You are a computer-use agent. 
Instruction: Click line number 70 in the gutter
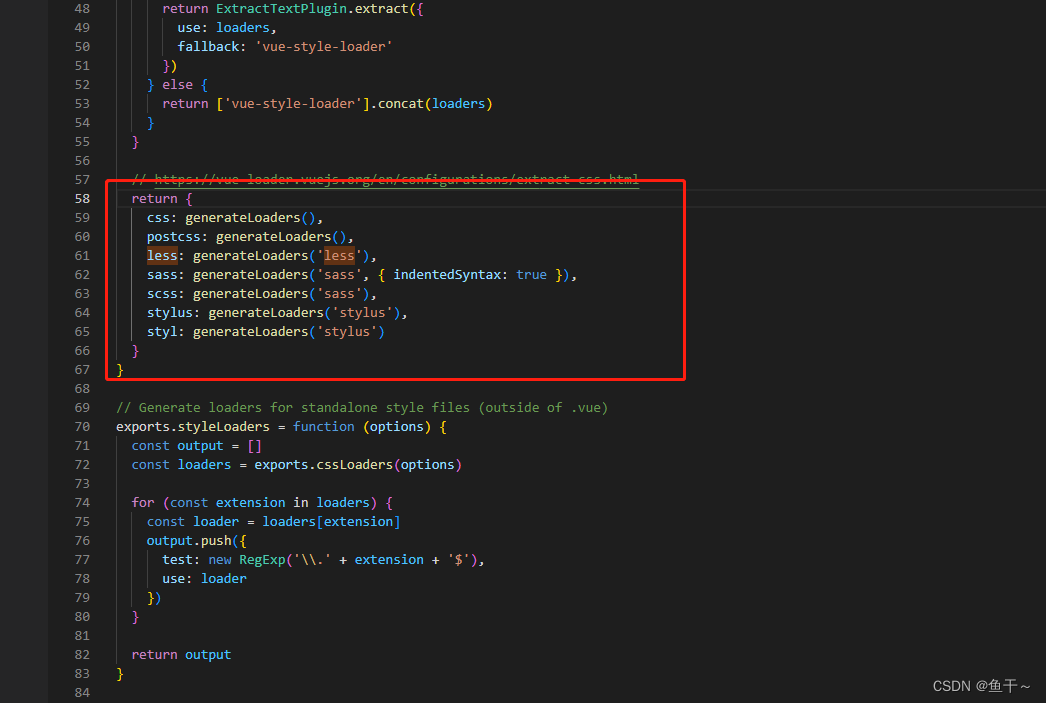pos(82,427)
